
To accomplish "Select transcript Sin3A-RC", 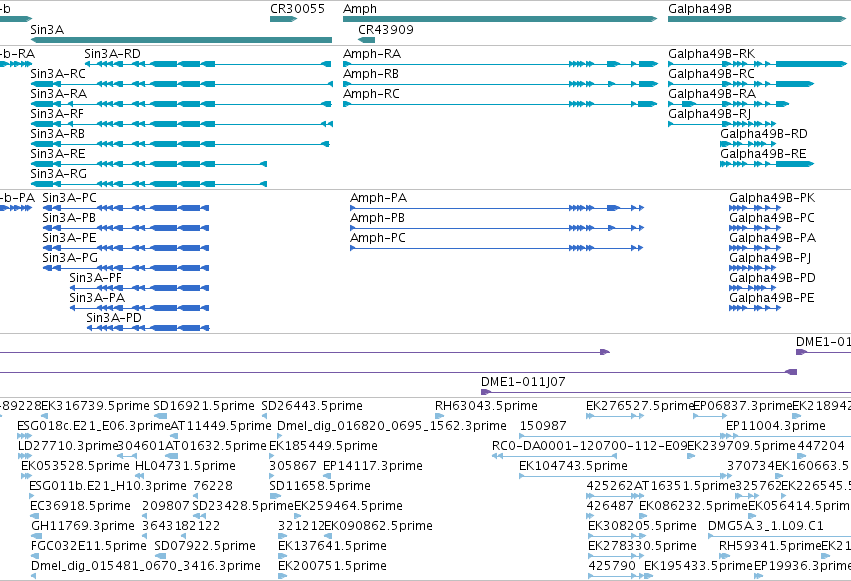I will pyautogui.click(x=182, y=84).
